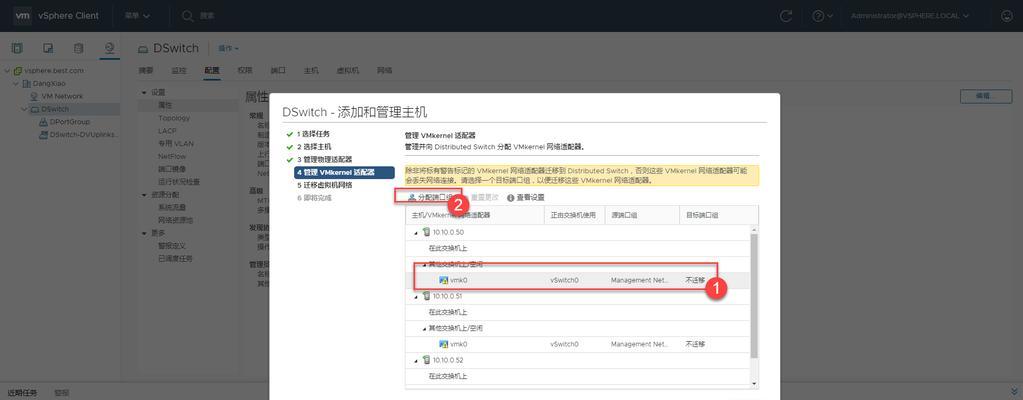
Task: Click the smiley feedback icon
Action: [1007, 16]
